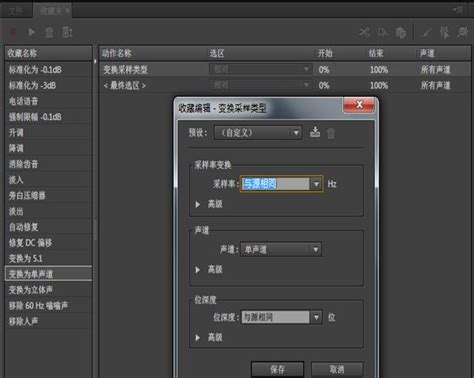The image size is (474, 378).
Task: Click the 取消 button
Action: pyautogui.click(x=337, y=369)
